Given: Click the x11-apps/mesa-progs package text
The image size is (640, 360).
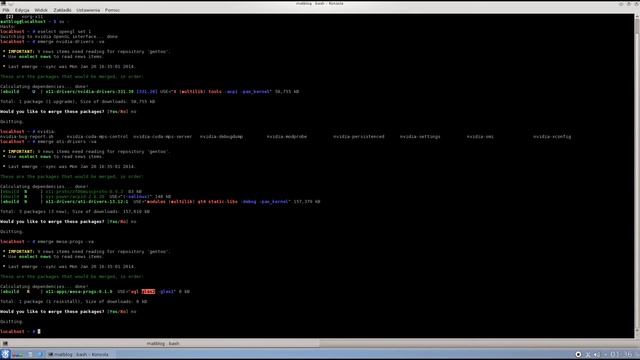Looking at the screenshot, I should tap(79, 291).
